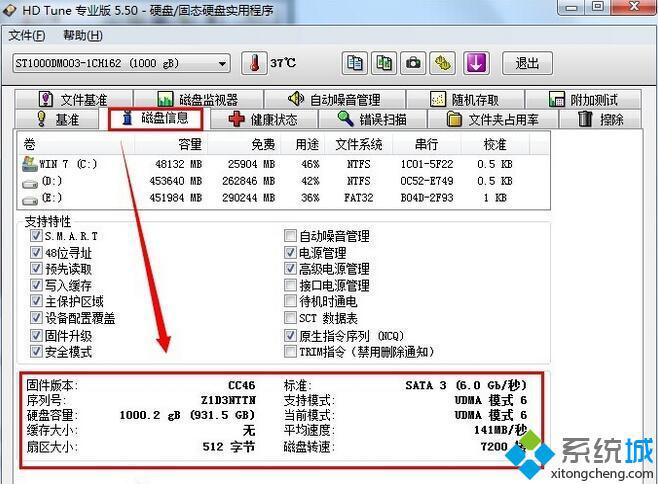Click the copy text to clipboard icon

[x=355, y=63]
